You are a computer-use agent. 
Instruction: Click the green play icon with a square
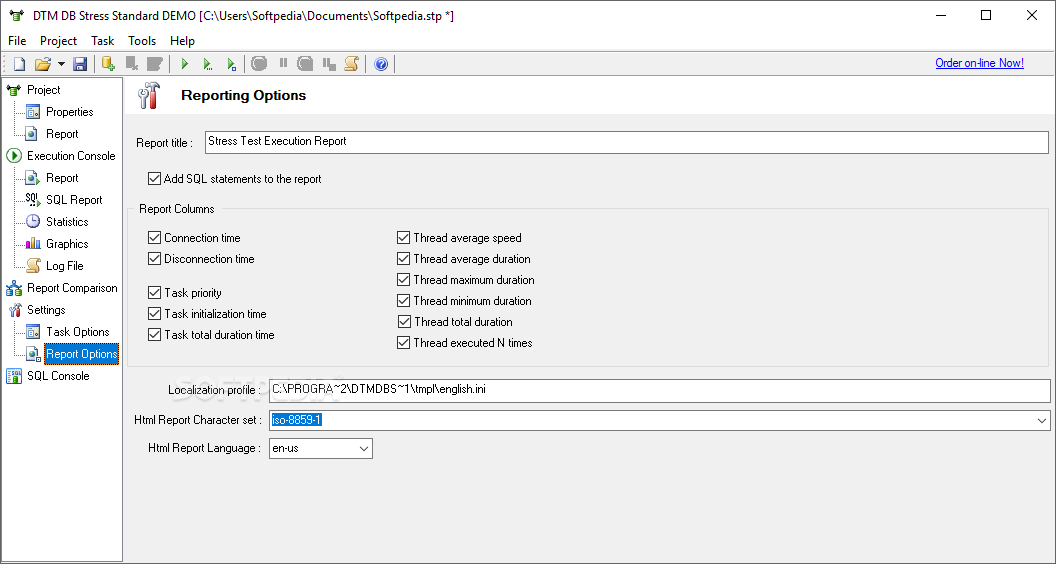pos(231,64)
